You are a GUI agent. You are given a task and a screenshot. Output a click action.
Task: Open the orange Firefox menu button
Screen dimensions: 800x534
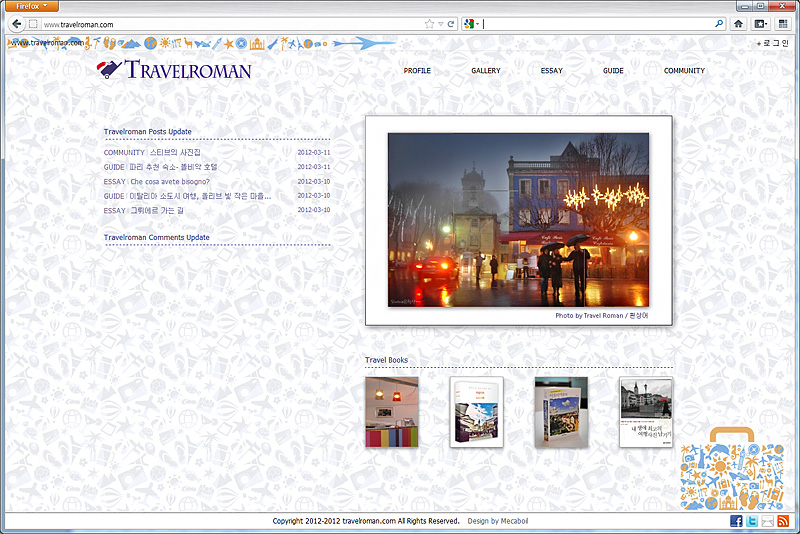pos(32,6)
